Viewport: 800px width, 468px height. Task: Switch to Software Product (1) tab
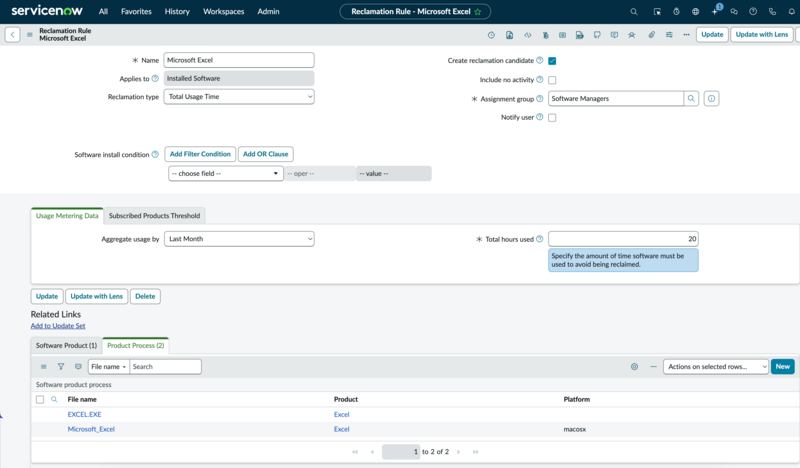click(66, 346)
